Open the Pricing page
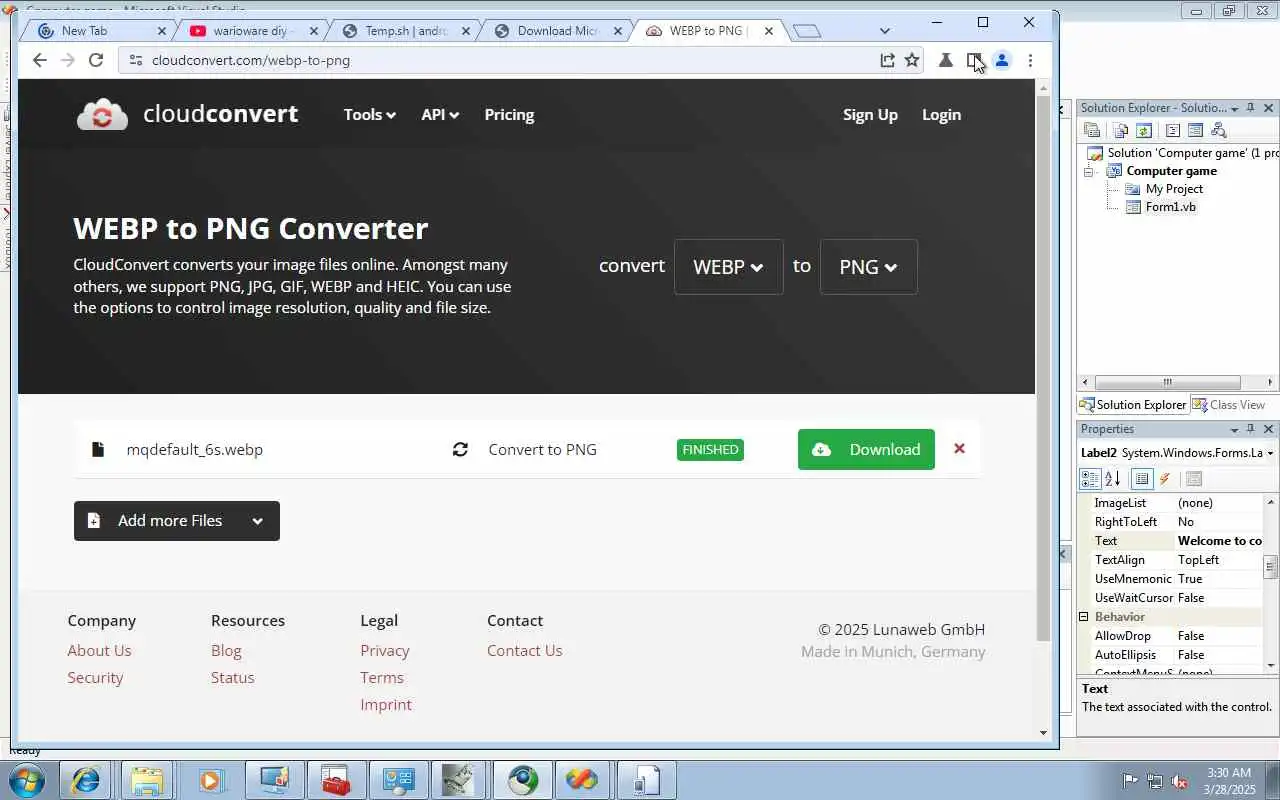The width and height of the screenshot is (1280, 800). [x=509, y=115]
